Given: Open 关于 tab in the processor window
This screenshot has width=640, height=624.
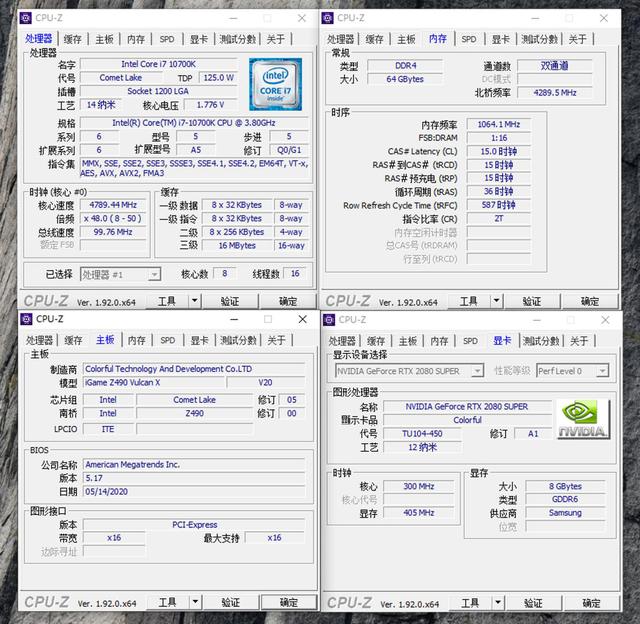Looking at the screenshot, I should 276,39.
